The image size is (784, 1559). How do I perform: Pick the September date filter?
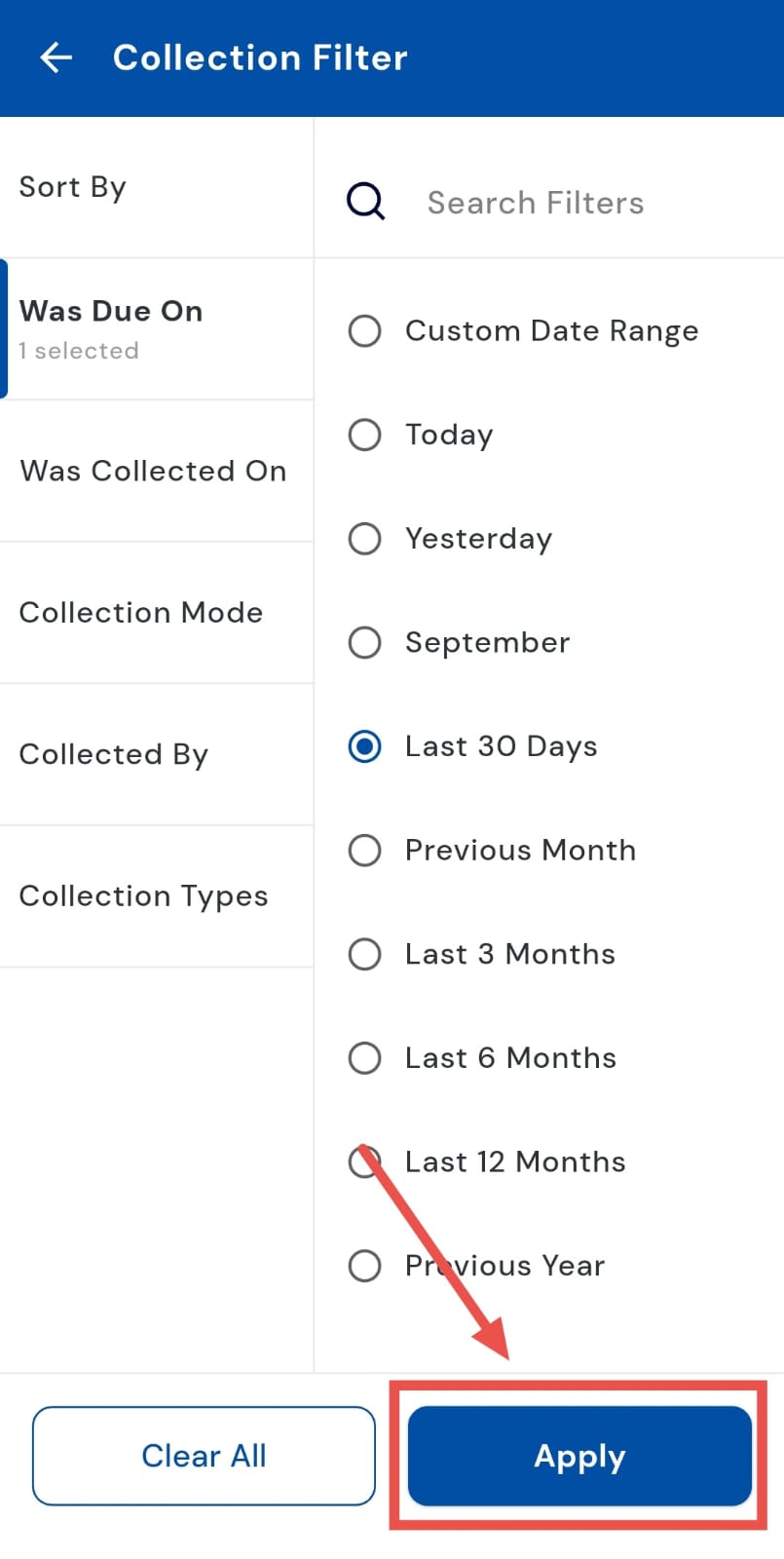364,643
